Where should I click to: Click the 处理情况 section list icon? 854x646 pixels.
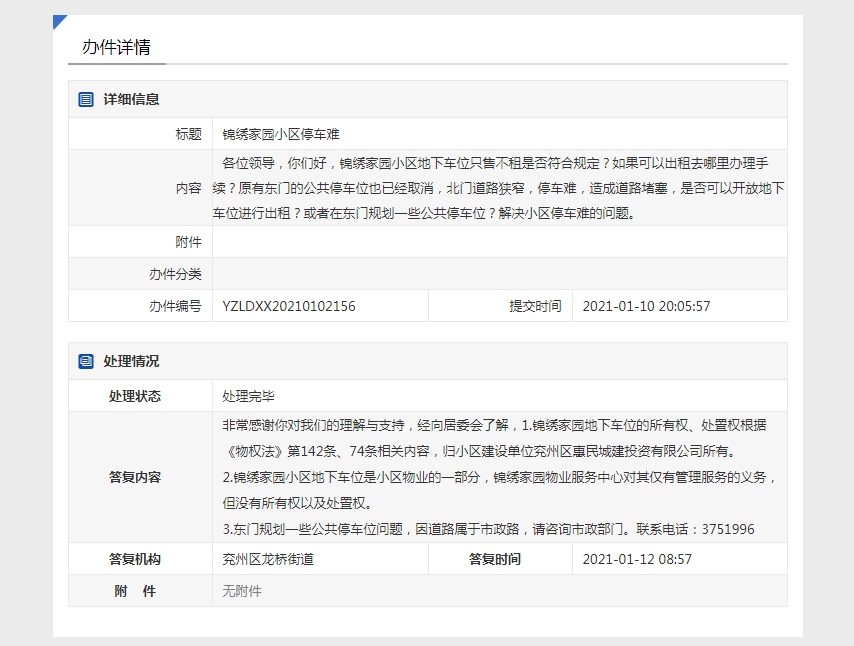click(86, 361)
